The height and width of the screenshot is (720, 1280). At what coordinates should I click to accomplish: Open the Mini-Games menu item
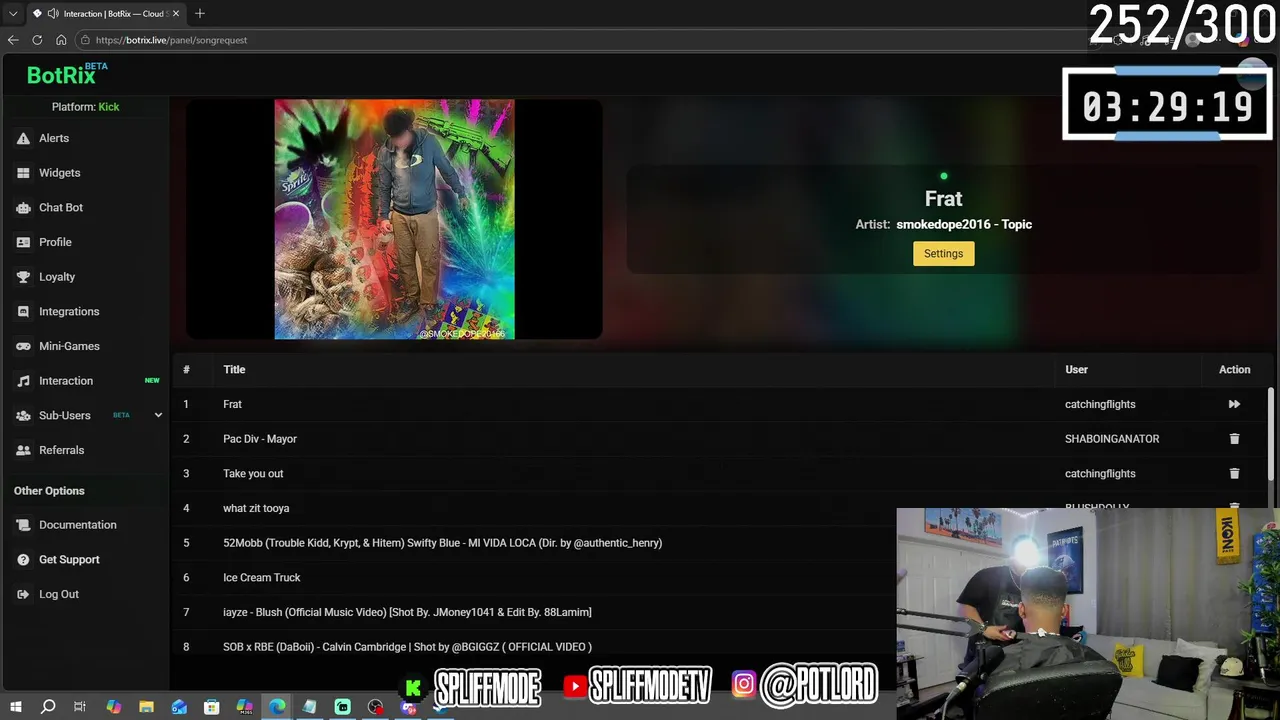tap(69, 346)
